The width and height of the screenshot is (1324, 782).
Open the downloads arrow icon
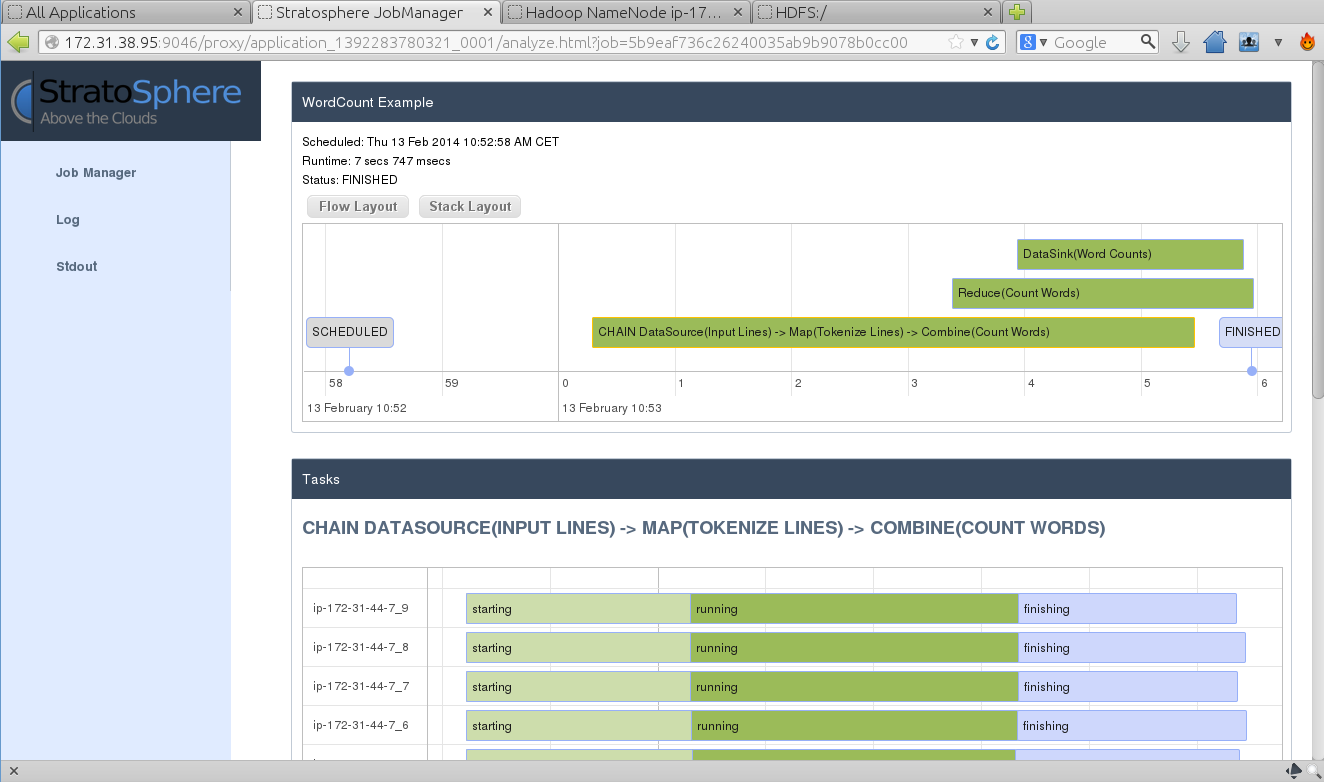[1180, 42]
